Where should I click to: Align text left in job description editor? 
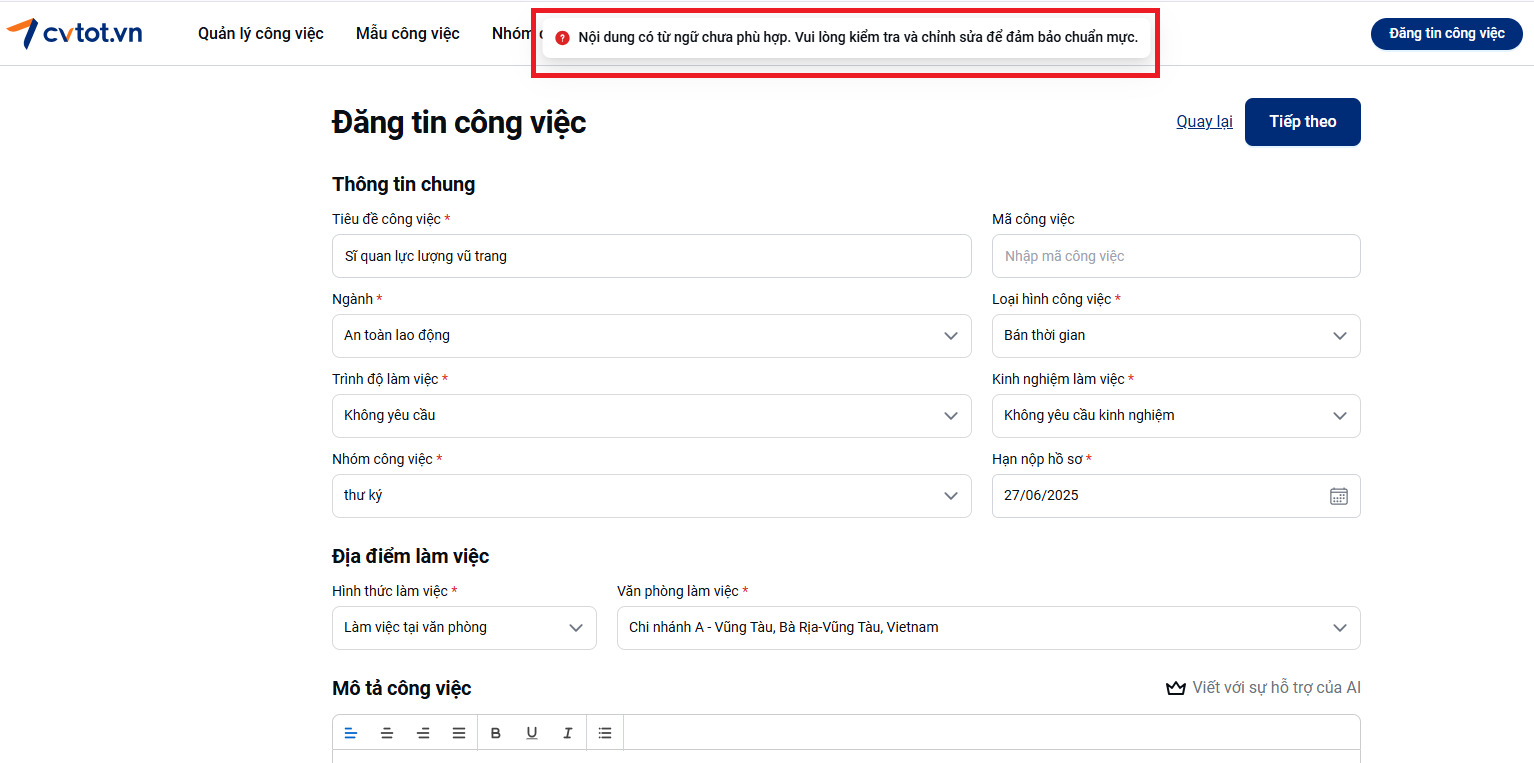click(351, 733)
